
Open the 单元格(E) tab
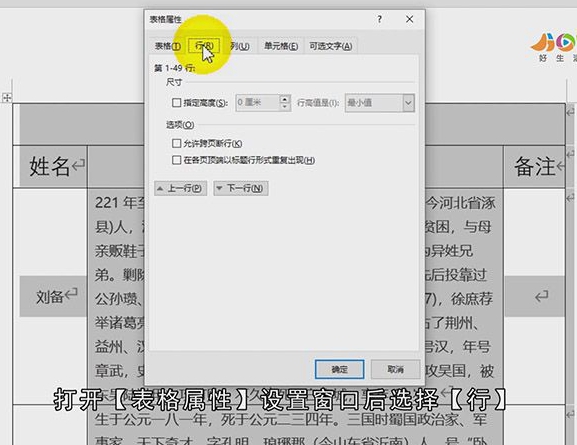(281, 46)
